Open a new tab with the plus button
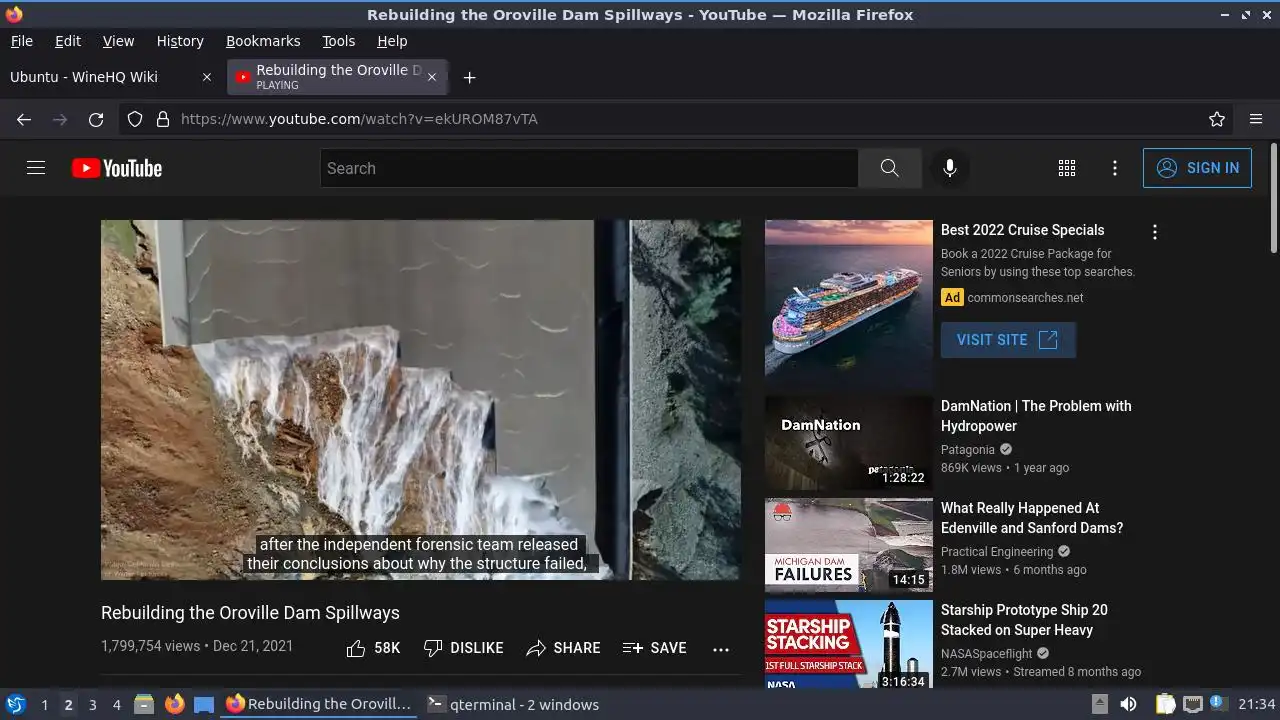This screenshot has width=1280, height=720. 469,77
